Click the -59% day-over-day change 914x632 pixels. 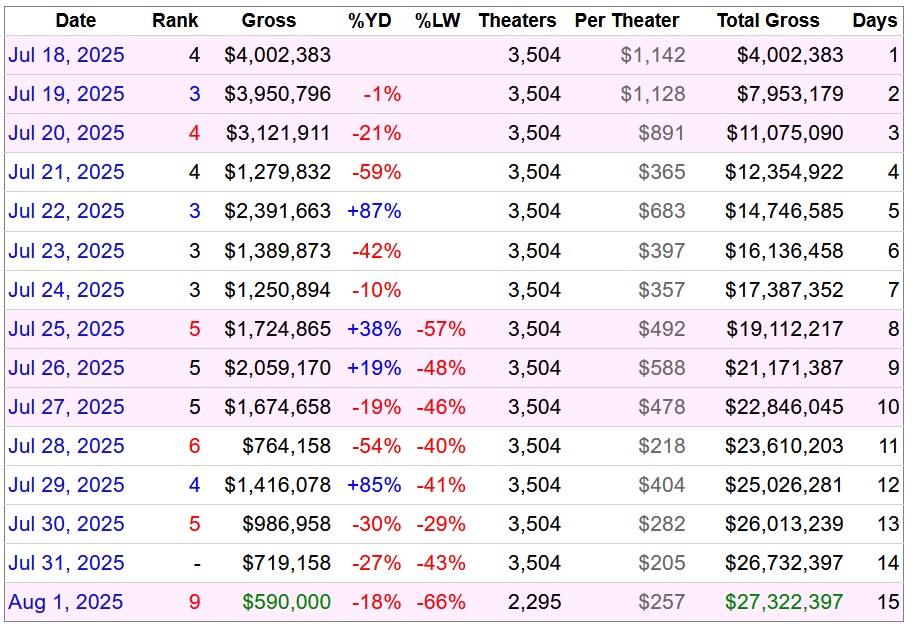pyautogui.click(x=377, y=173)
